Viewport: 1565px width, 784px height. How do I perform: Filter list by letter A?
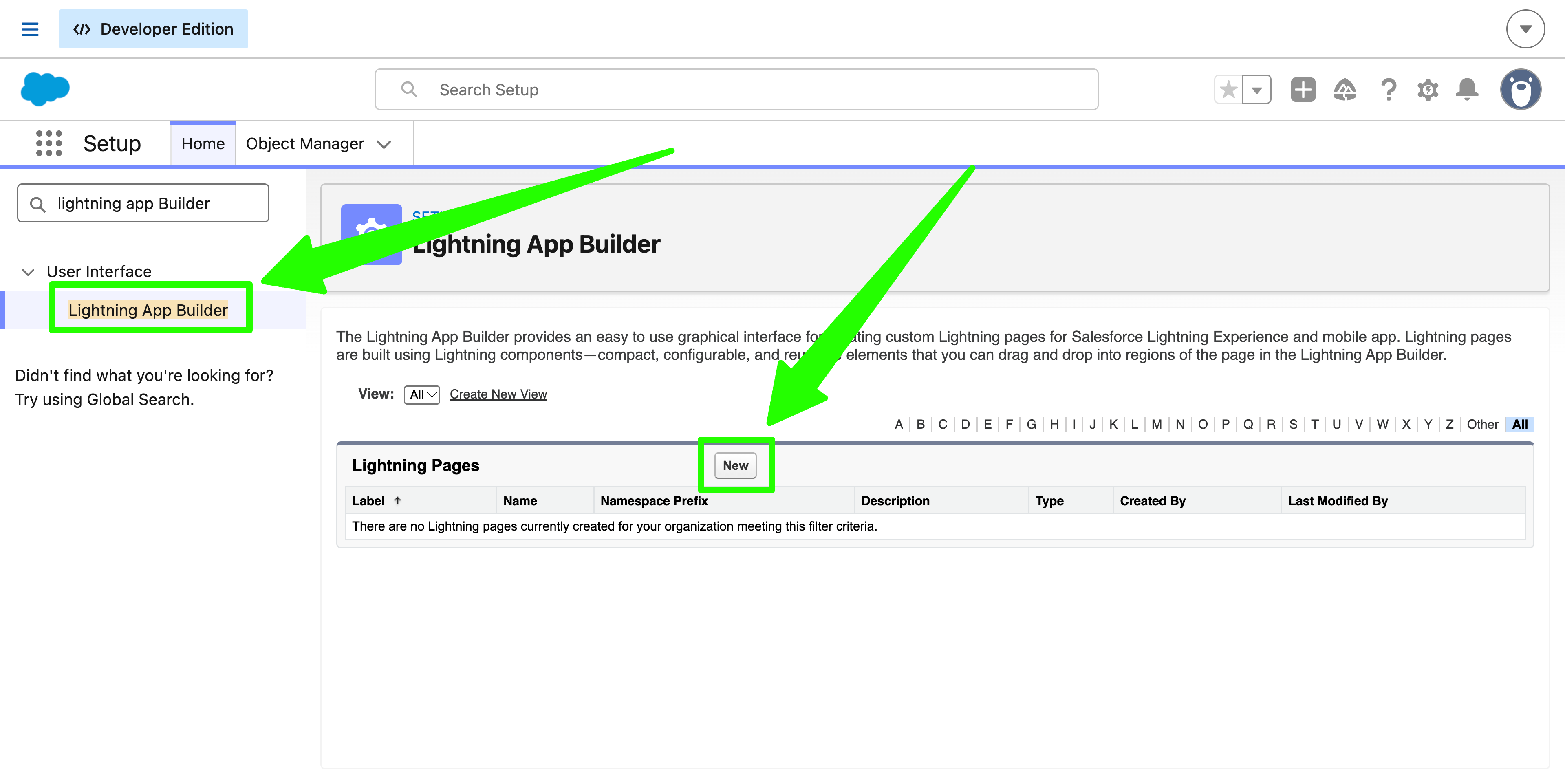tap(899, 424)
